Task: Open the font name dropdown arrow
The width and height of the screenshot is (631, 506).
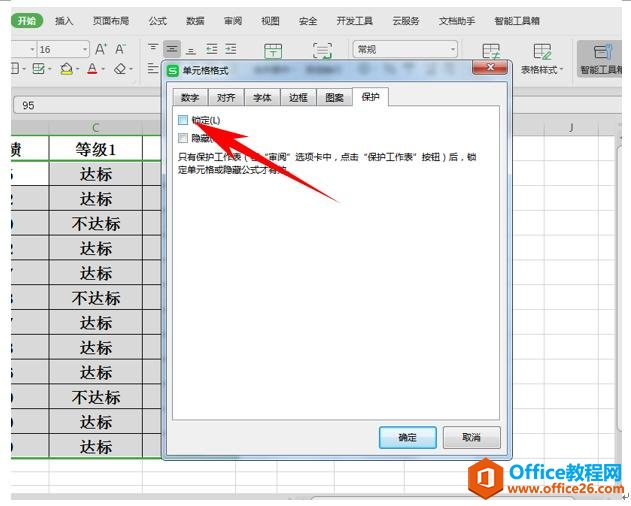Action: coord(33,50)
